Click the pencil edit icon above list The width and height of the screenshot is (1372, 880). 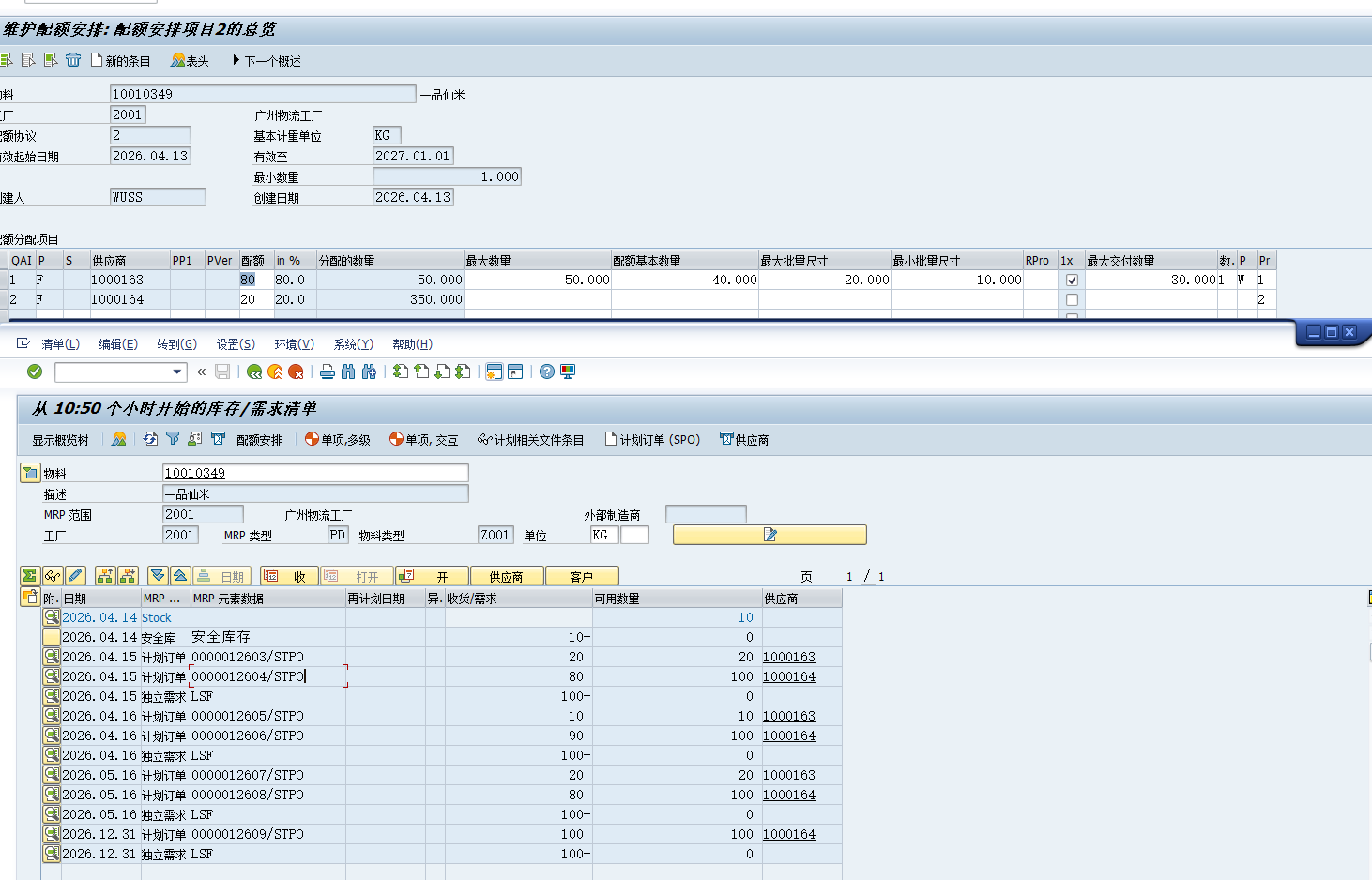(x=75, y=576)
